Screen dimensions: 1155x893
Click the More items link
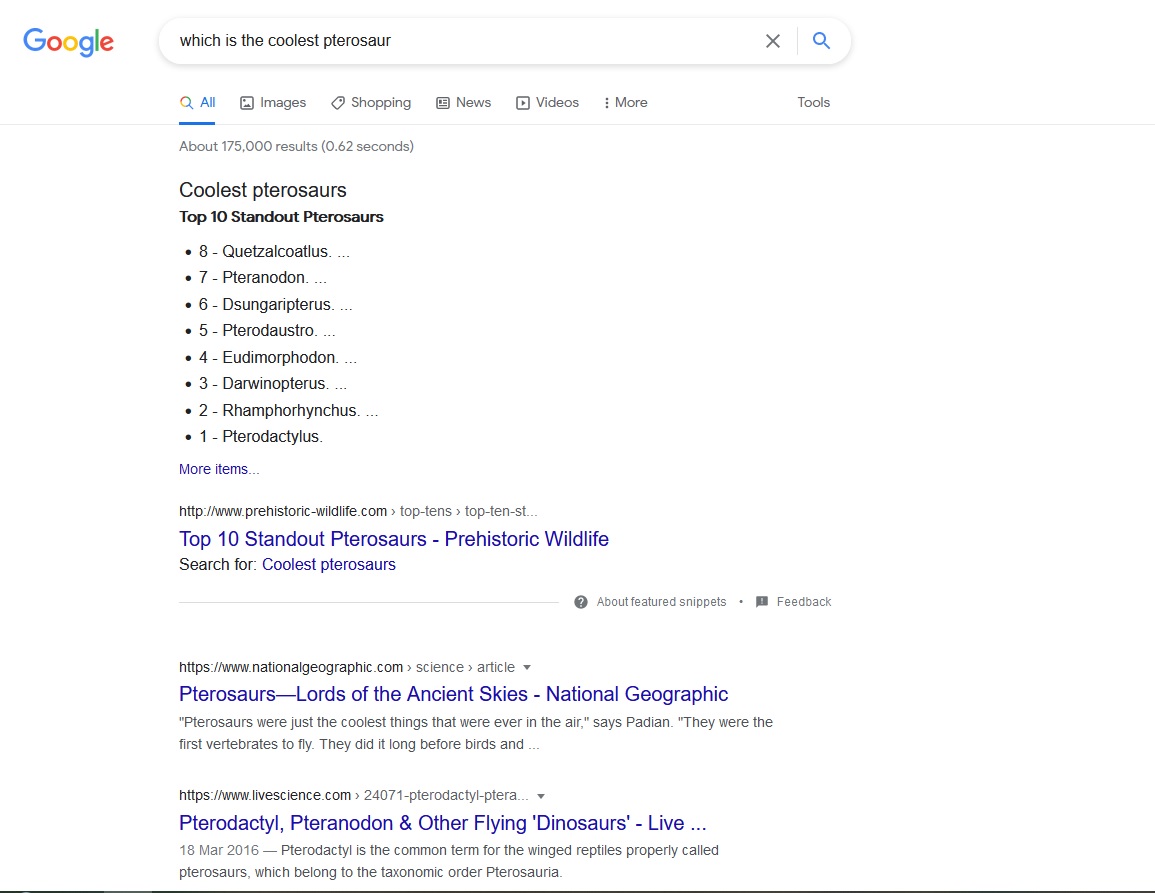219,469
